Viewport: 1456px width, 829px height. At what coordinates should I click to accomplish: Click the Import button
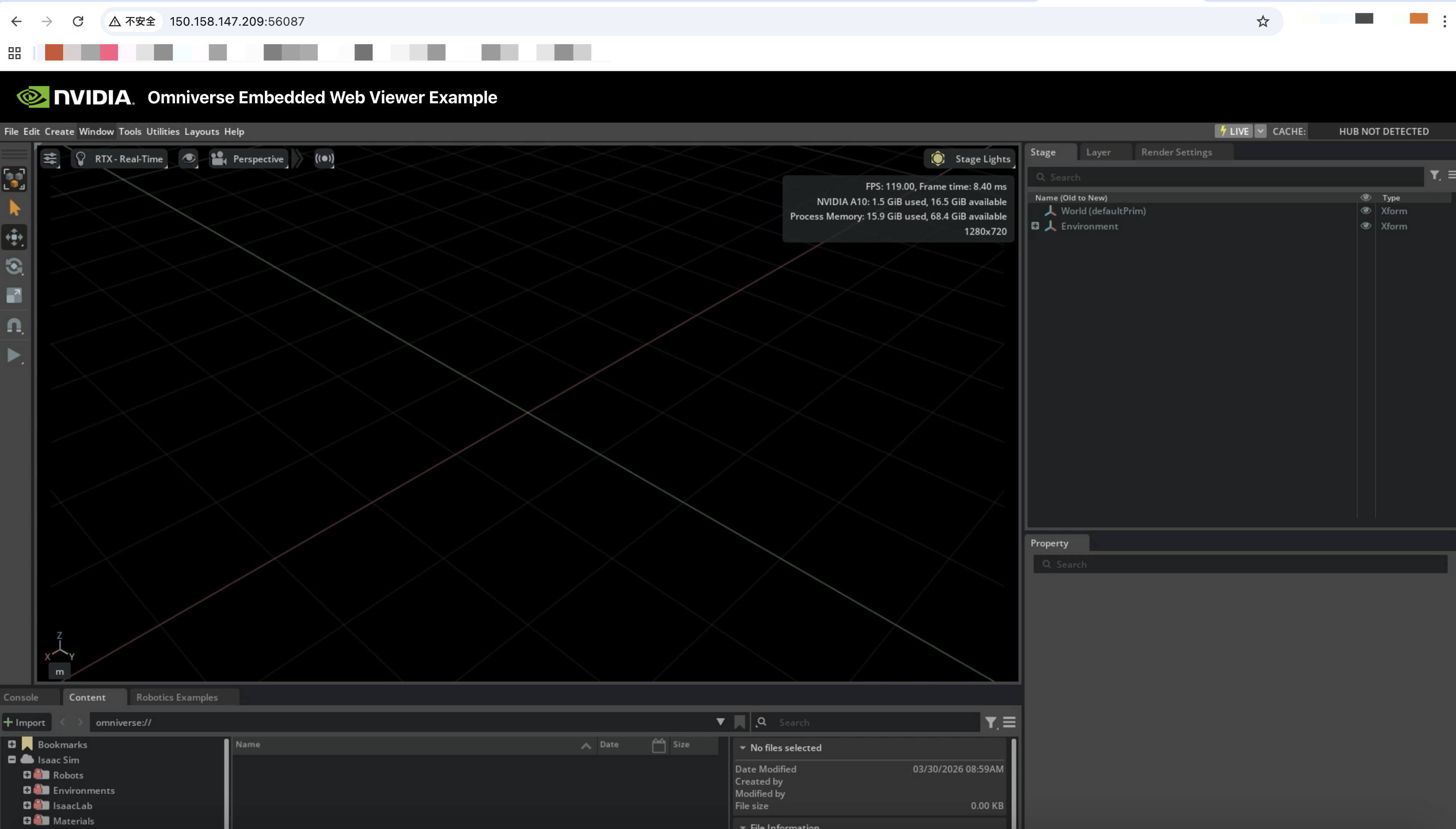point(25,722)
